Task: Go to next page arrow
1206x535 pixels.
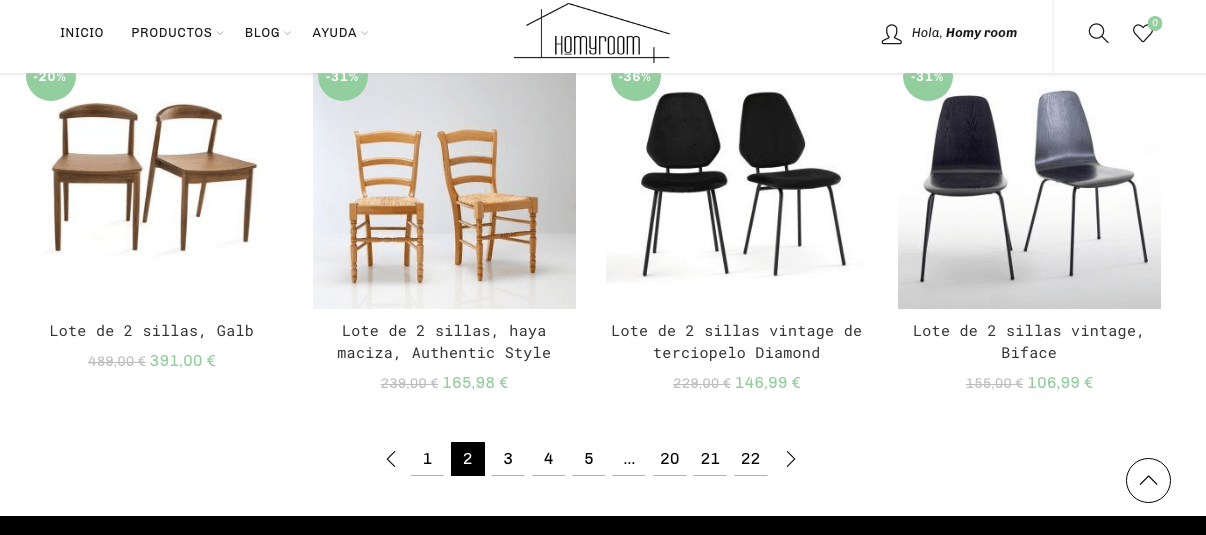Action: point(791,459)
